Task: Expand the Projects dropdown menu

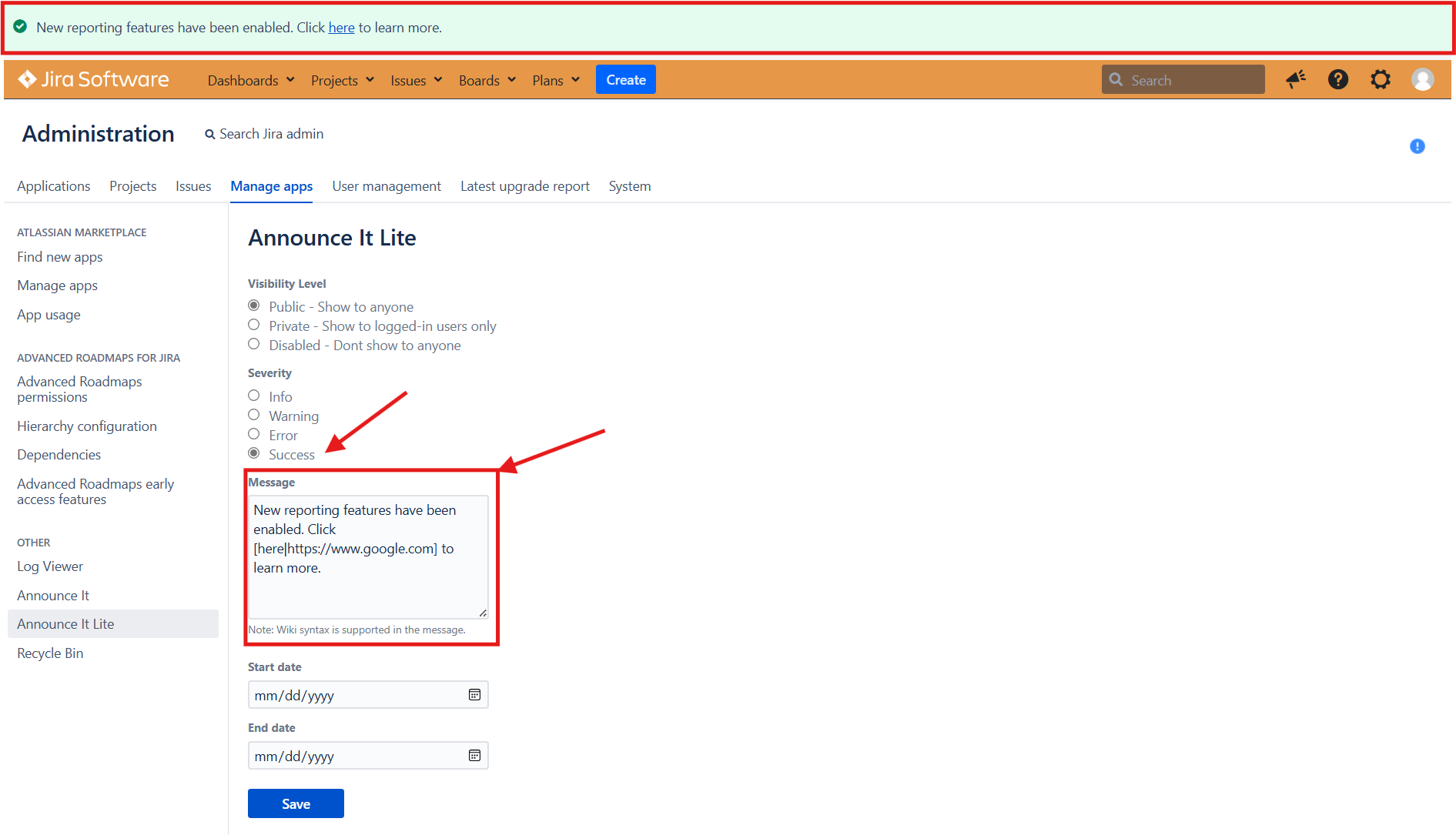Action: (x=342, y=80)
